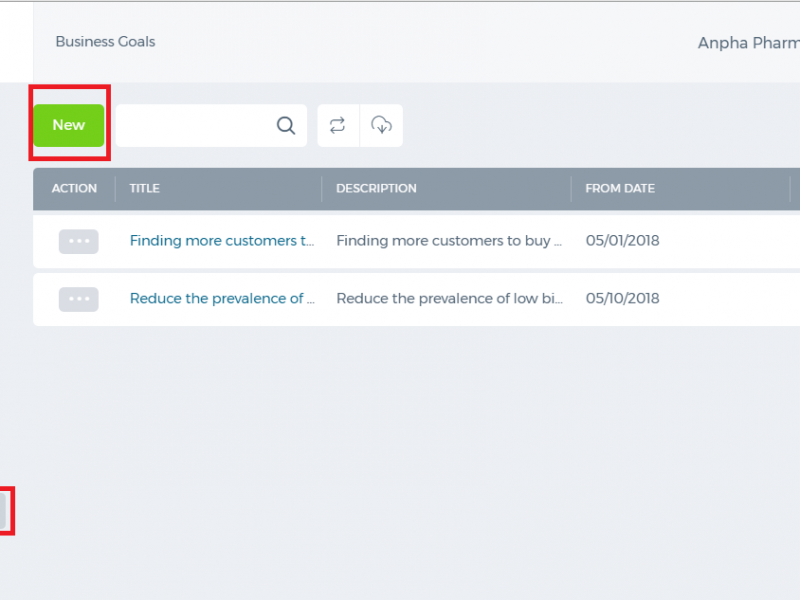
Task: Sort by the DESCRIPTION column header
Action: click(x=376, y=188)
